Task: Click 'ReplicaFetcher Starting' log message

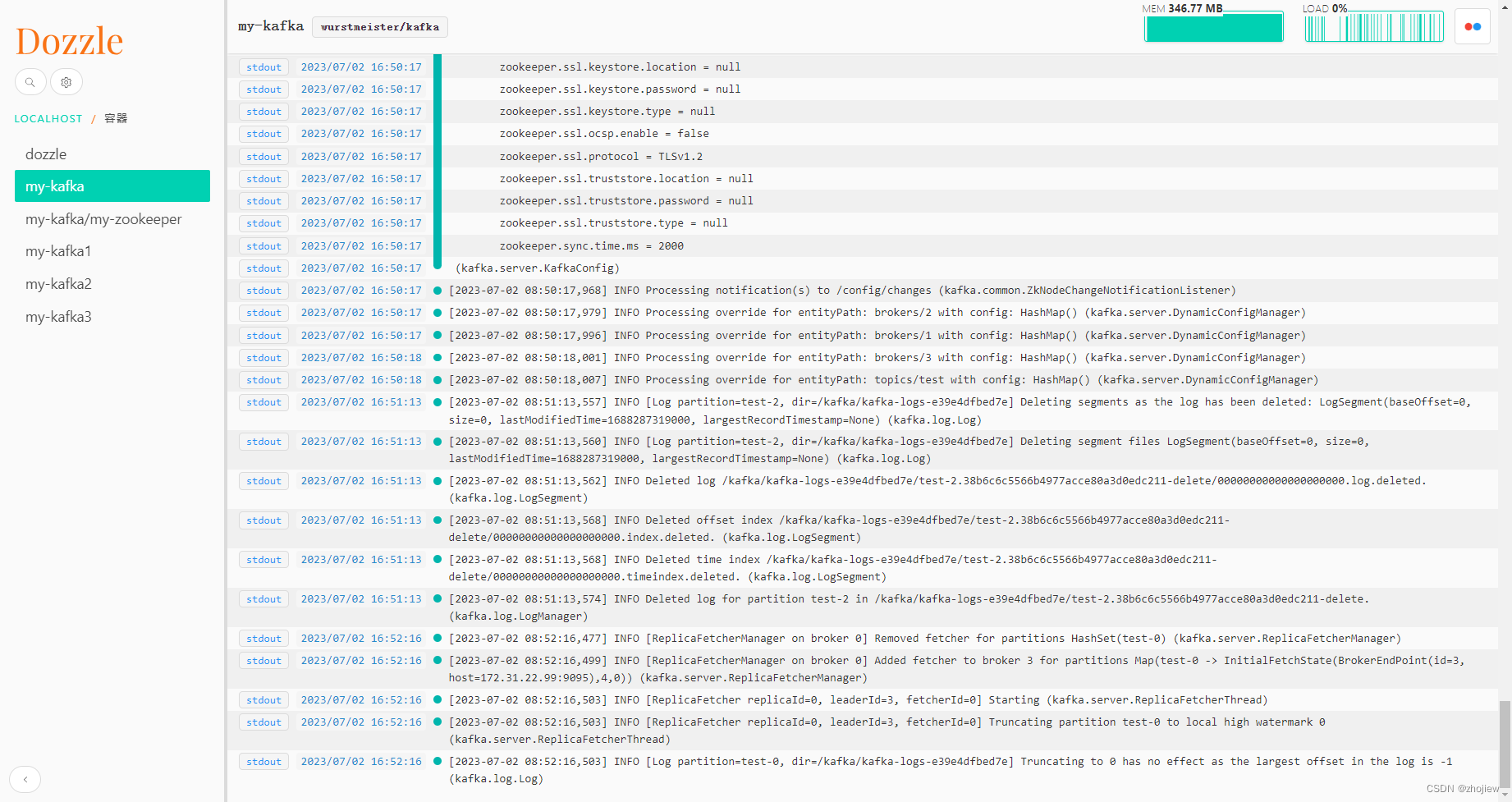Action: pyautogui.click(x=859, y=700)
